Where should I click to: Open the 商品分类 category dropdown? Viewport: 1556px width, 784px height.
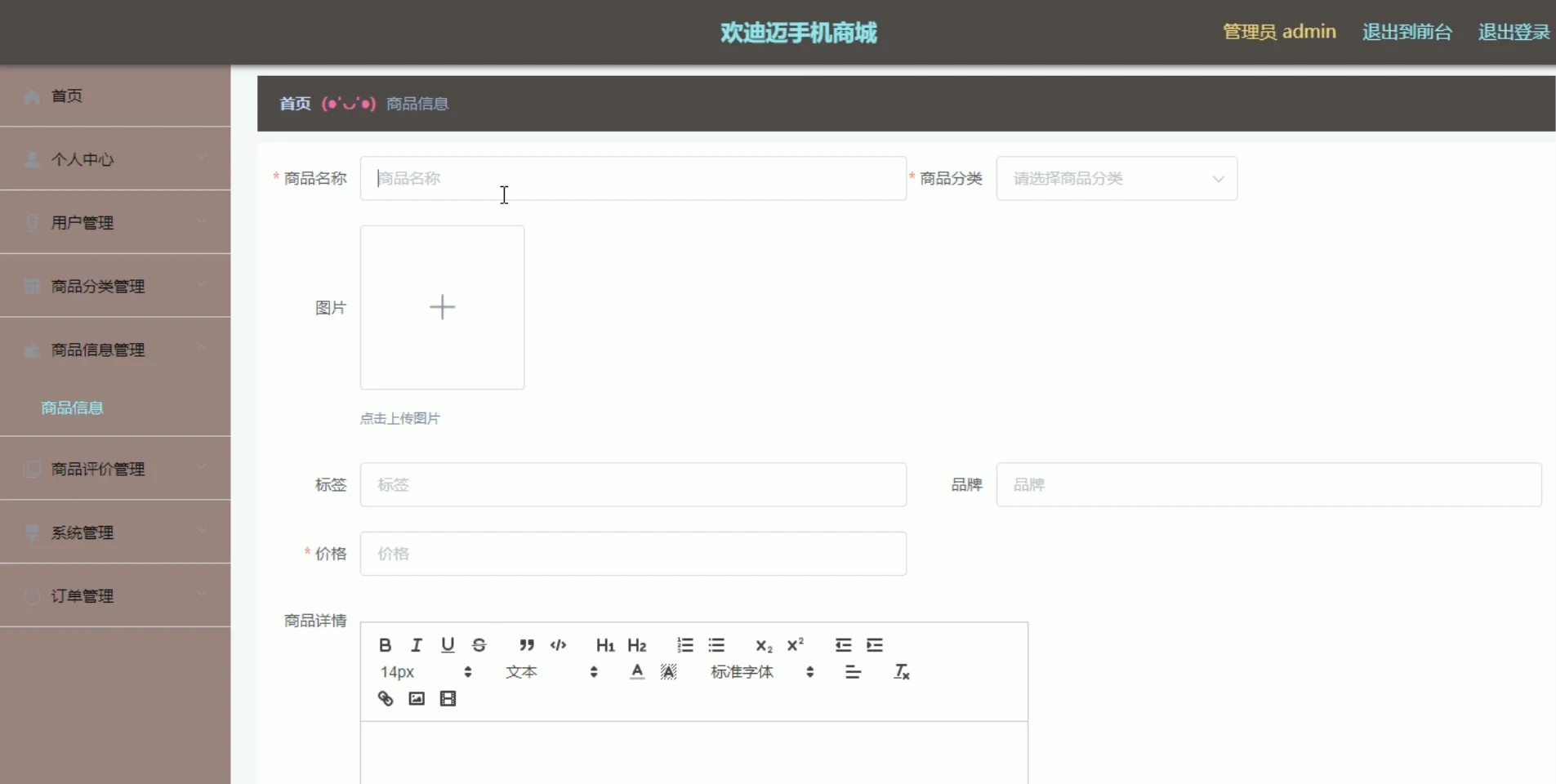click(x=1116, y=178)
